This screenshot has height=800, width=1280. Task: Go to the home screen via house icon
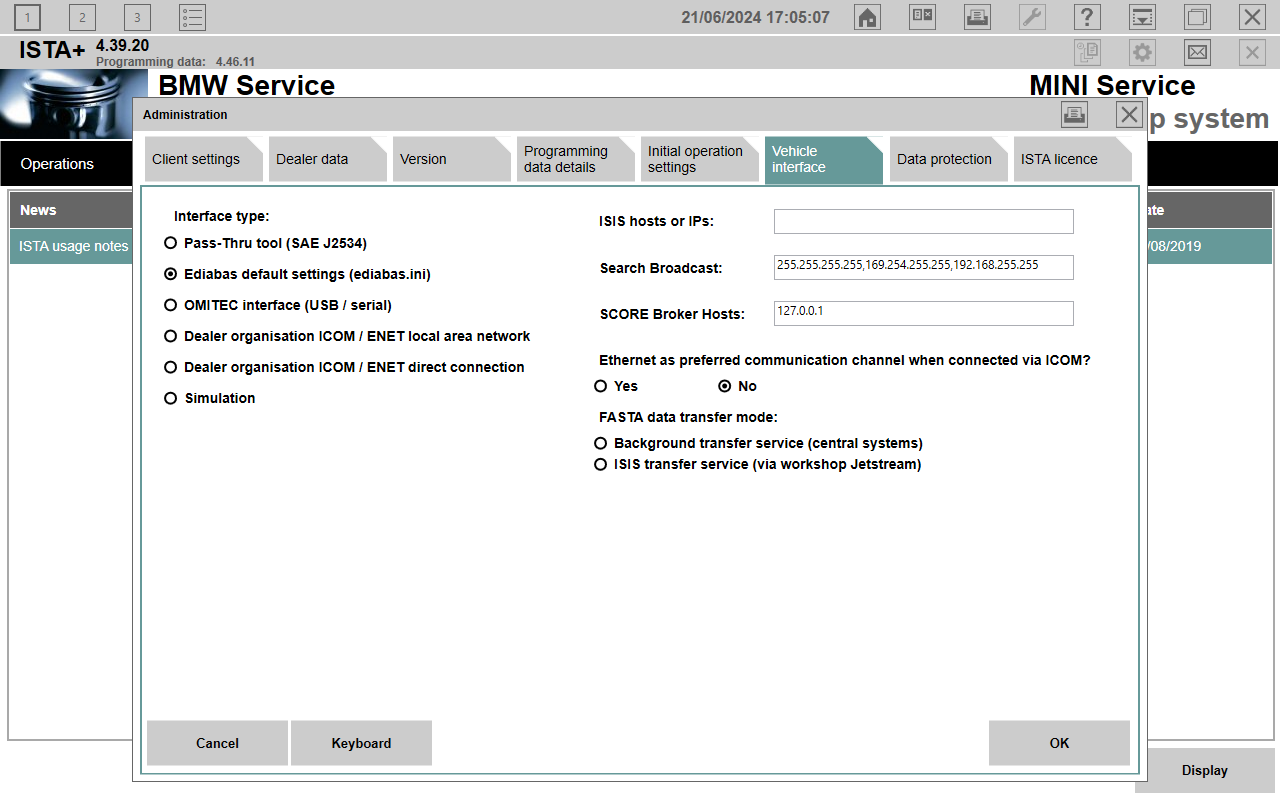click(x=867, y=17)
